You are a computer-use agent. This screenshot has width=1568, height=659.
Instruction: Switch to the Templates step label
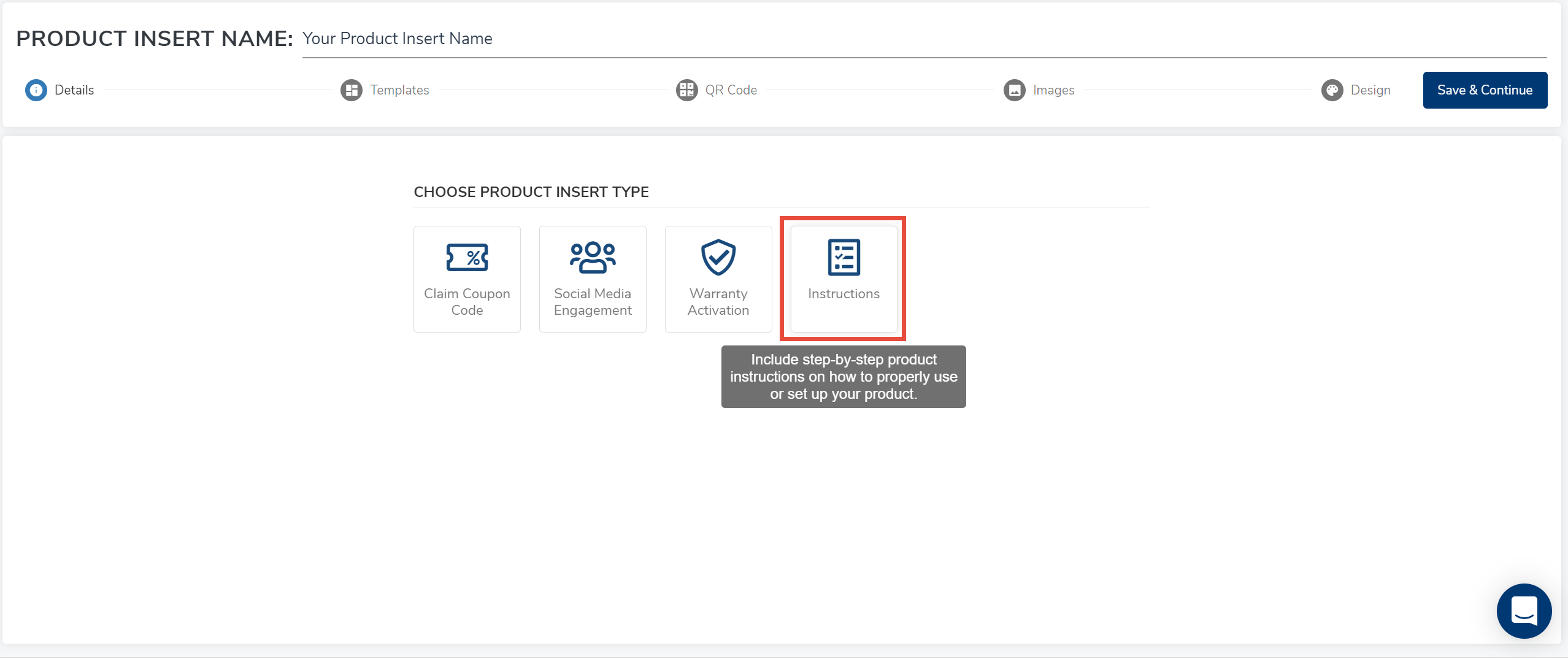click(x=399, y=90)
